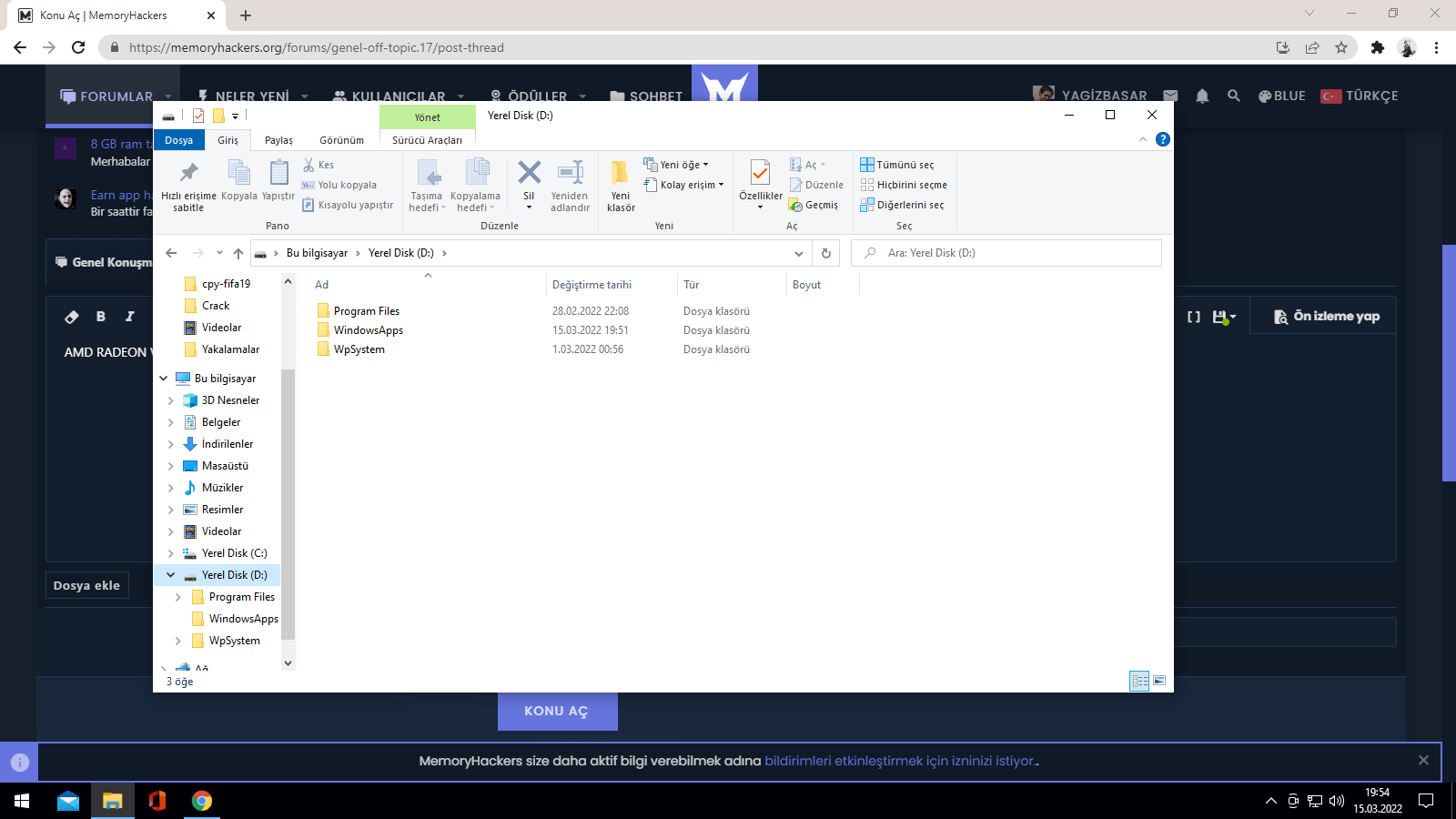This screenshot has height=819, width=1456.
Task: Open the Dosya ribbon menu
Action: click(x=178, y=140)
